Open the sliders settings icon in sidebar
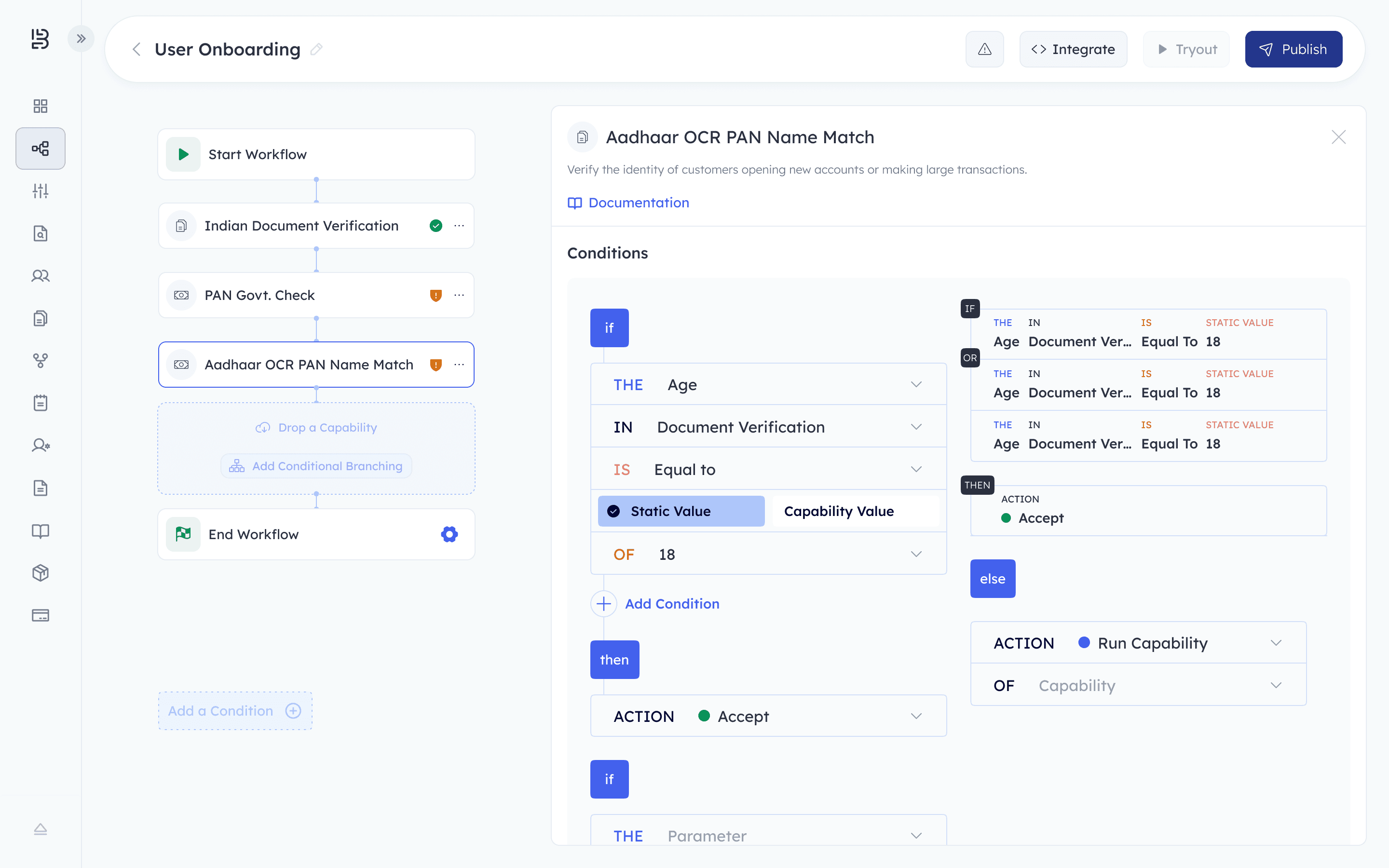The height and width of the screenshot is (868, 1389). [40, 190]
